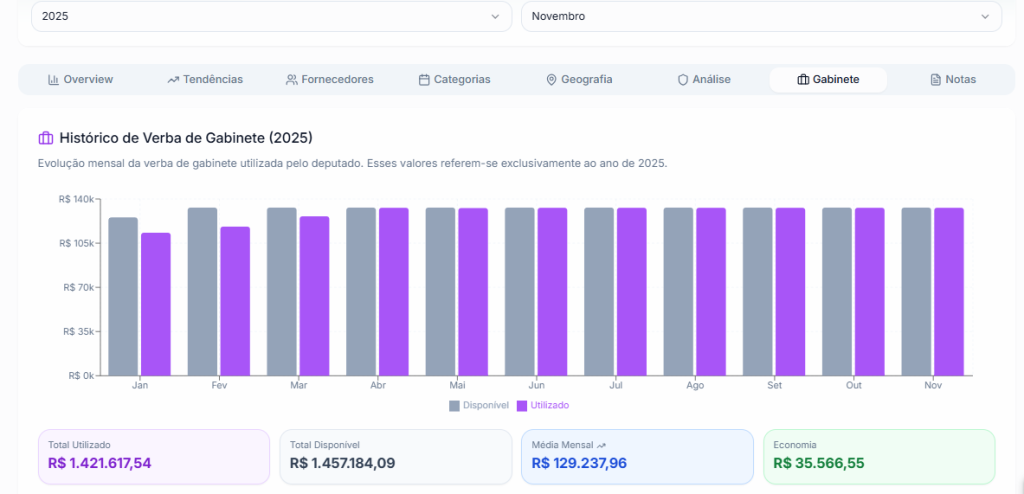The height and width of the screenshot is (494, 1024).
Task: Click the gray Disponível legend color square
Action: point(455,405)
